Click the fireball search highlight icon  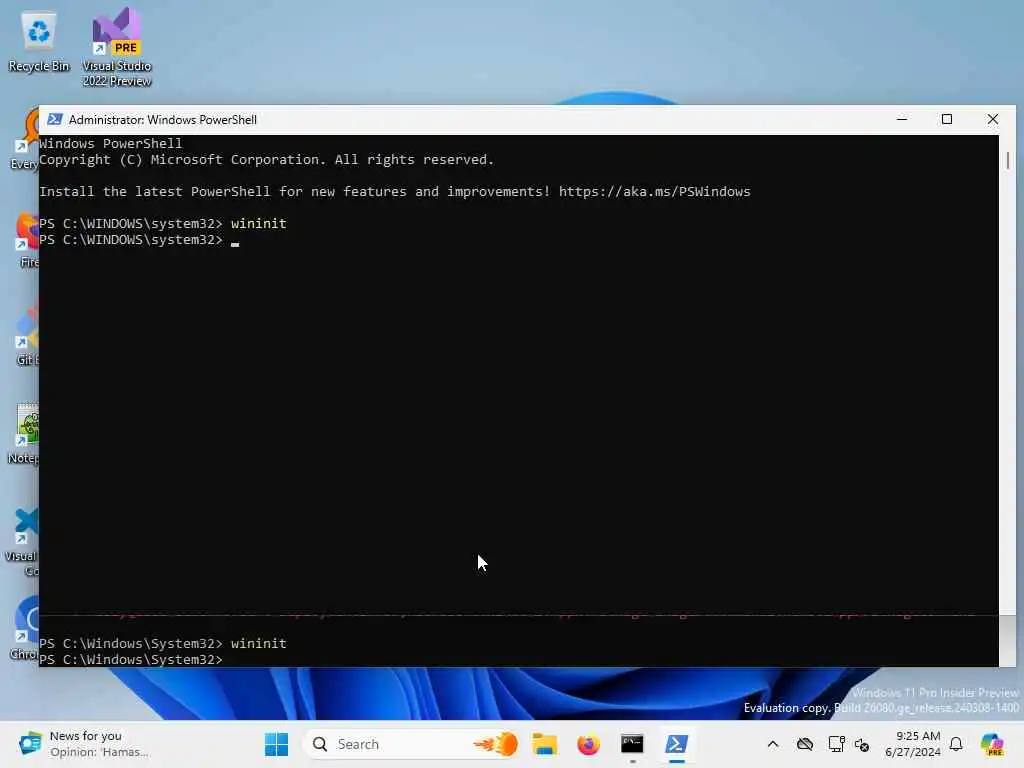(x=496, y=744)
